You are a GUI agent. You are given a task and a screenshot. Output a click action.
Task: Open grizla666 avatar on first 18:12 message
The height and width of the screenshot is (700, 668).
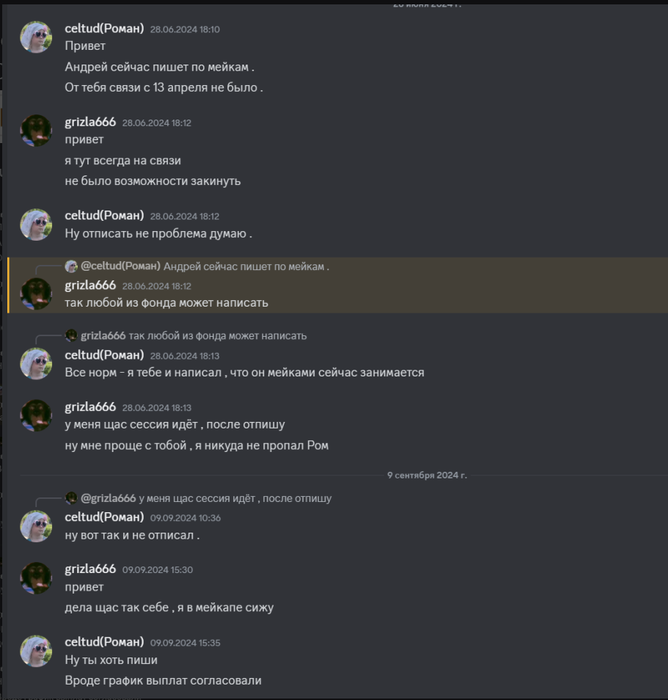click(x=36, y=130)
